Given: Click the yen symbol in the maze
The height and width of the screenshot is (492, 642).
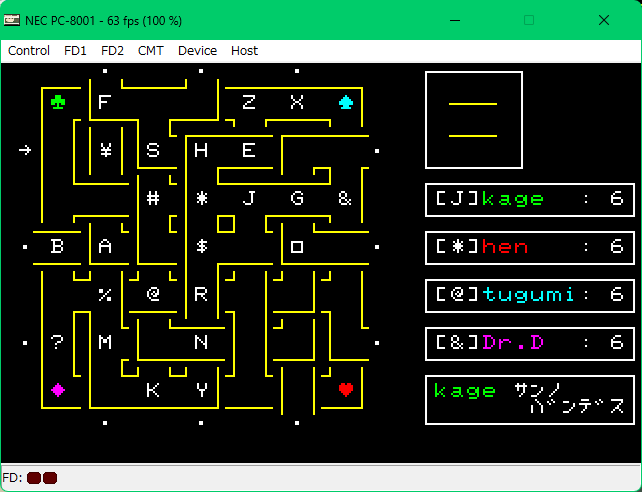Looking at the screenshot, I should pos(105,150).
